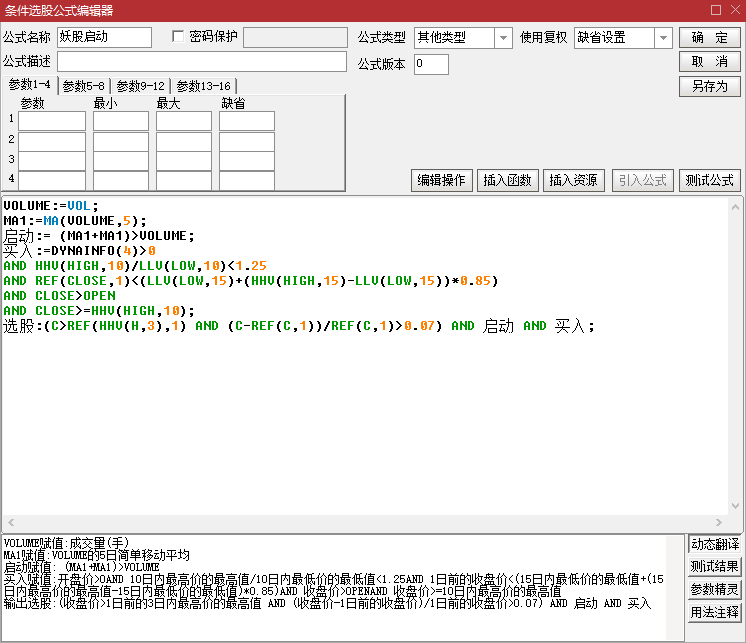The image size is (746, 643).
Task: Click the horizontal scroll-right arrow
Action: 719,522
